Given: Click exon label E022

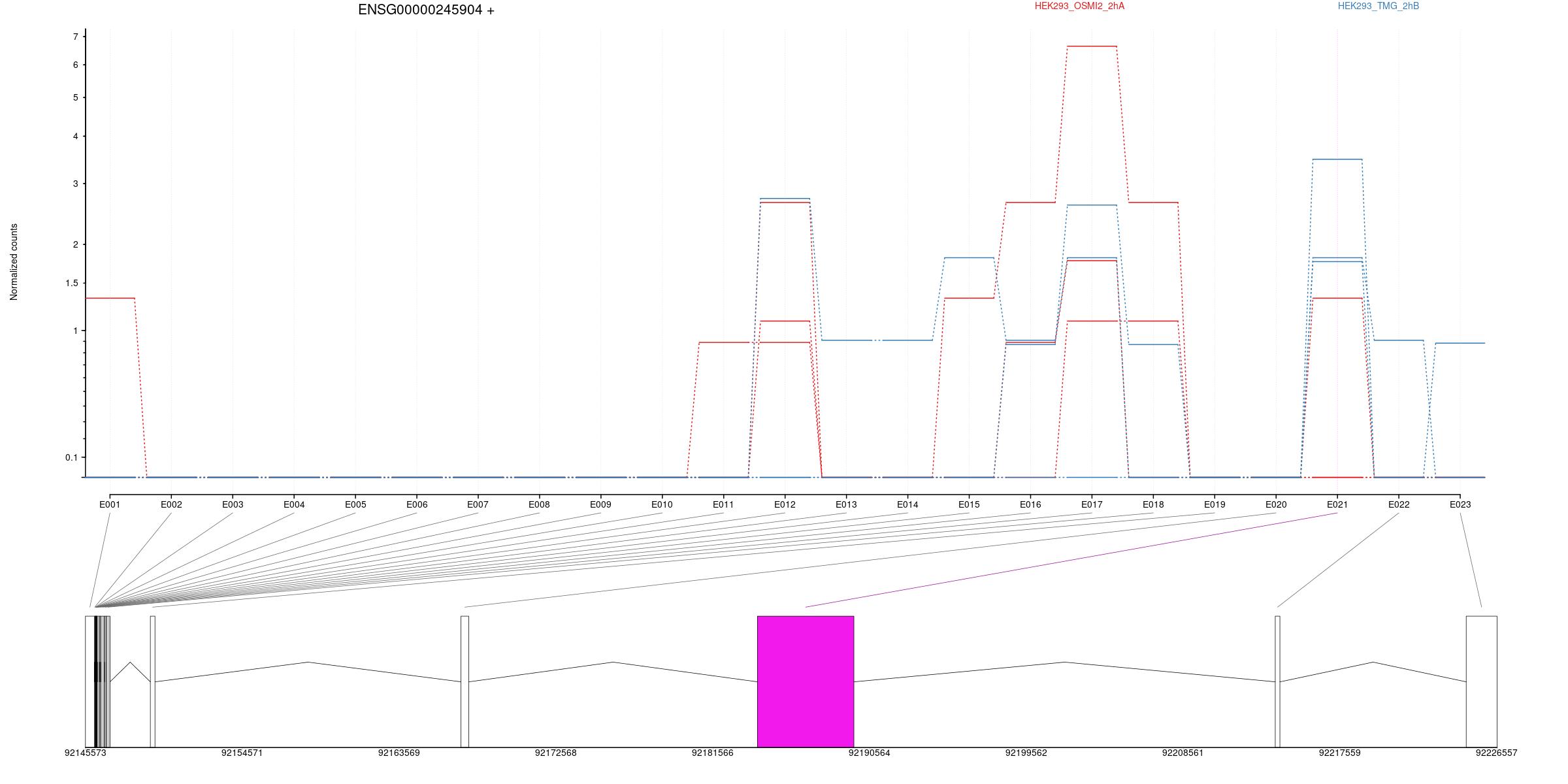Looking at the screenshot, I should (x=1399, y=504).
